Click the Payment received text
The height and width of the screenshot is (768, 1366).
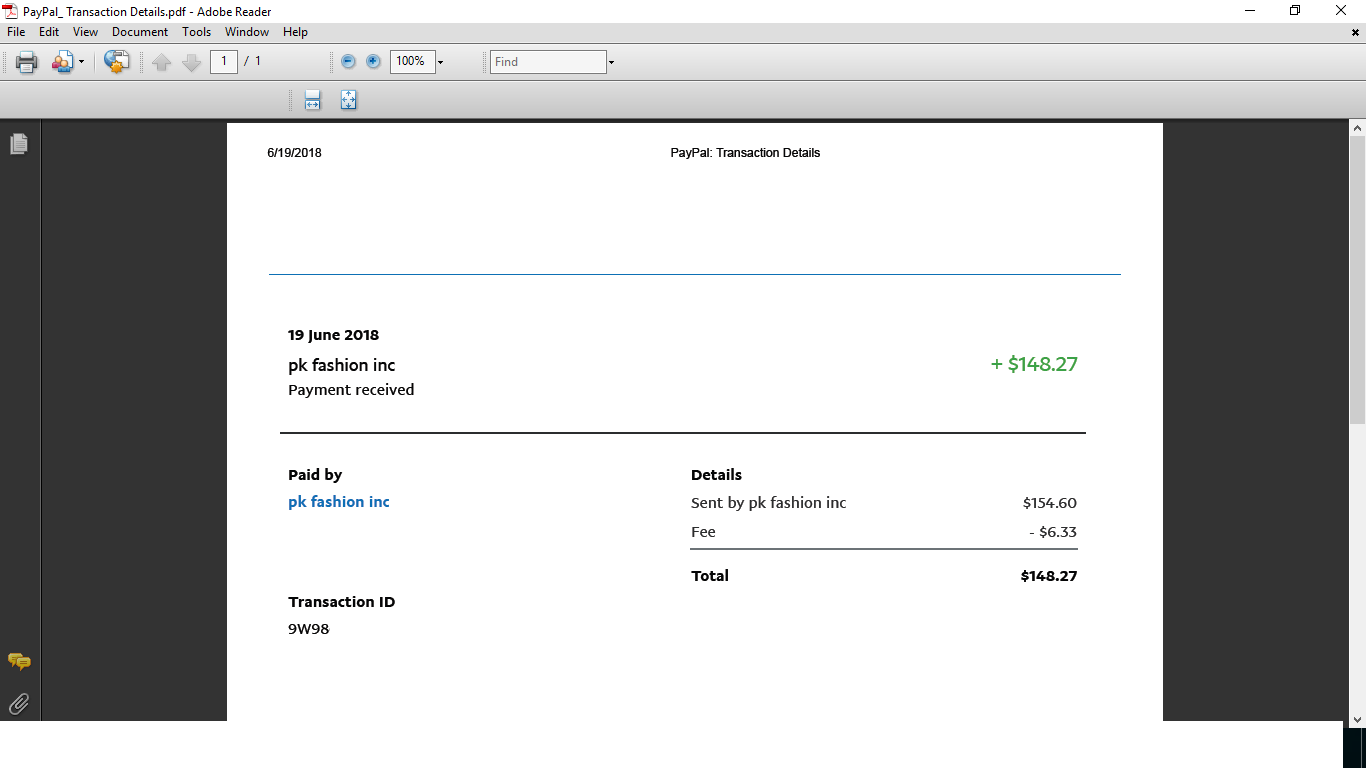(351, 390)
